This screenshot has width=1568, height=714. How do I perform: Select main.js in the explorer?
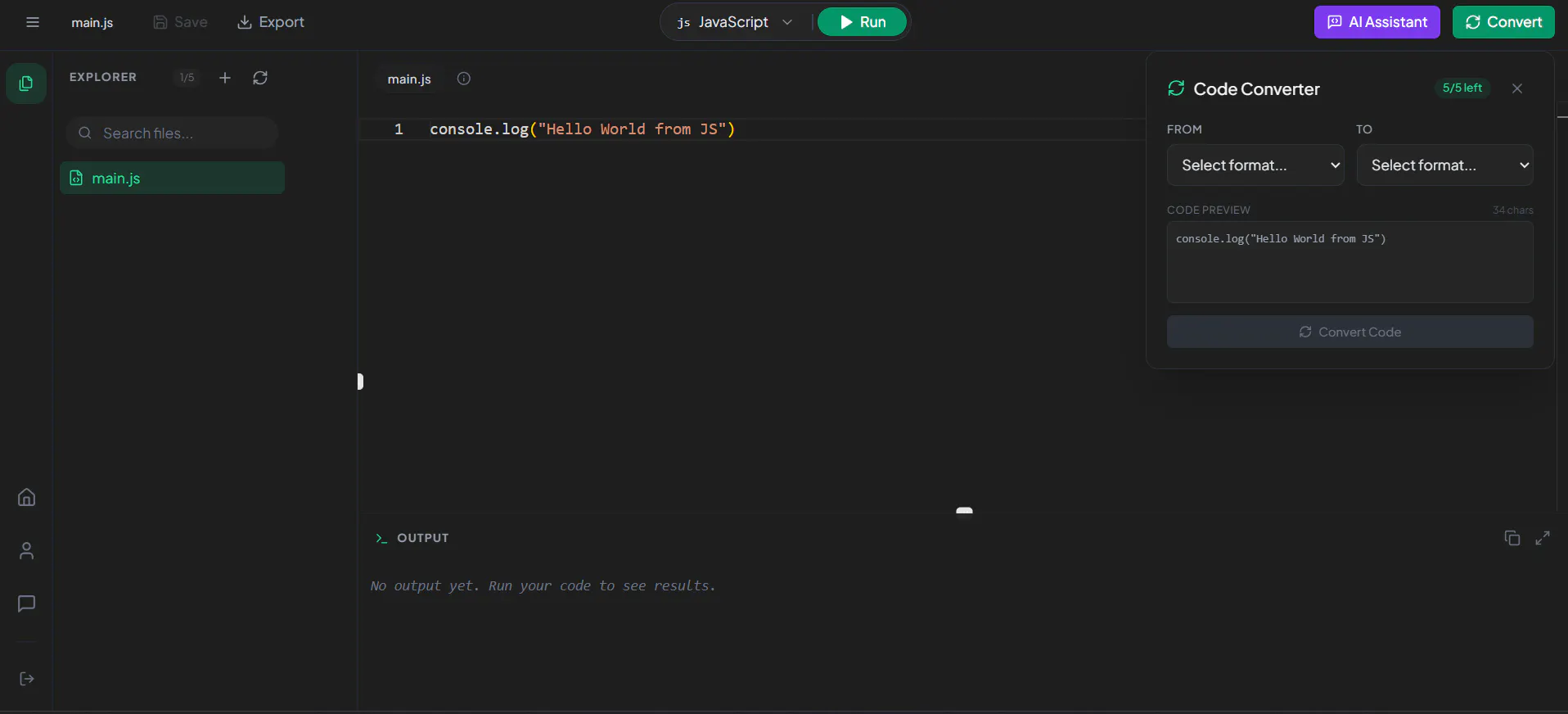[172, 178]
